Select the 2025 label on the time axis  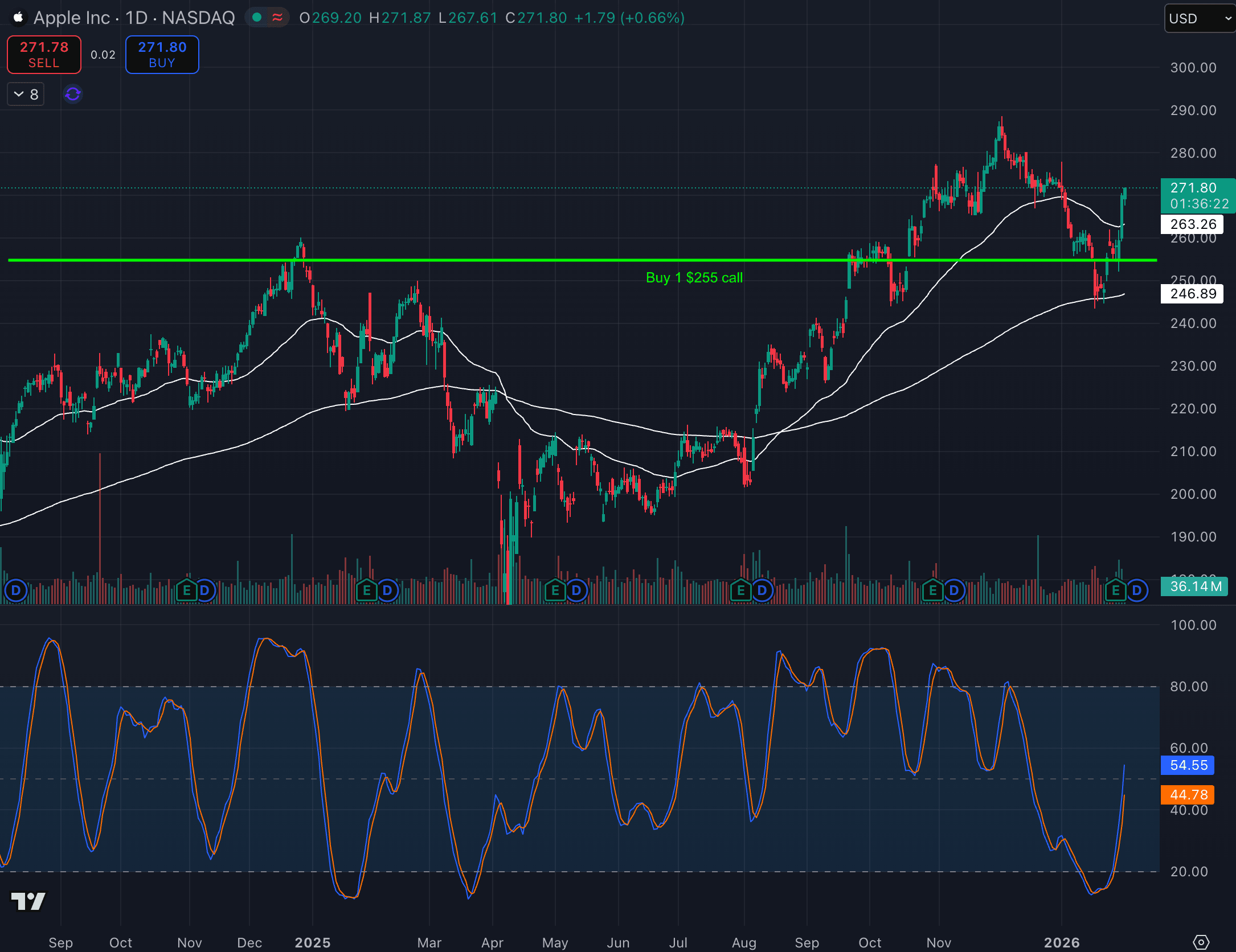click(x=312, y=942)
